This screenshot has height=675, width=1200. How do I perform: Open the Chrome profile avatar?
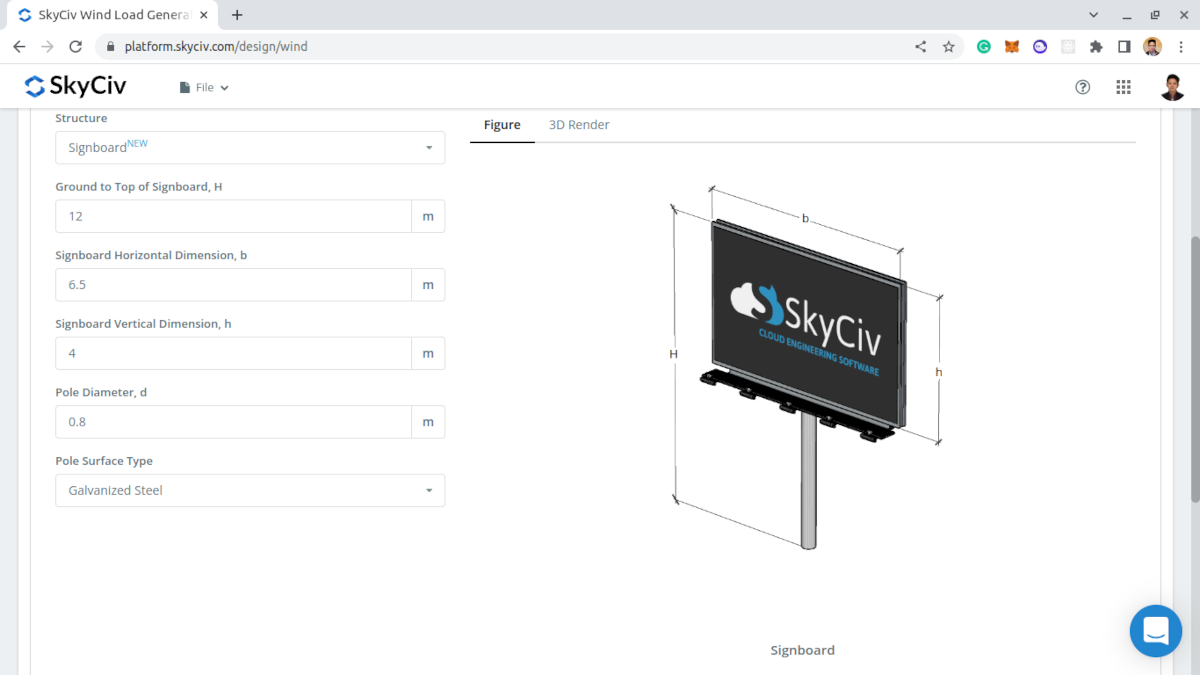point(1153,46)
